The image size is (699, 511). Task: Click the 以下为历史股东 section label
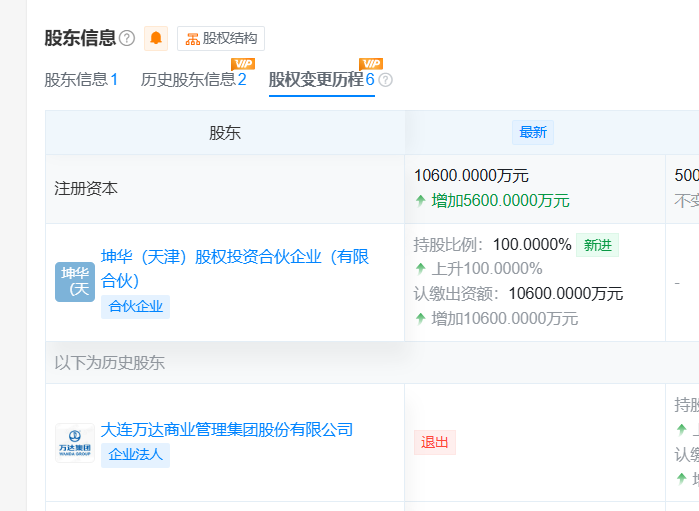tap(110, 363)
